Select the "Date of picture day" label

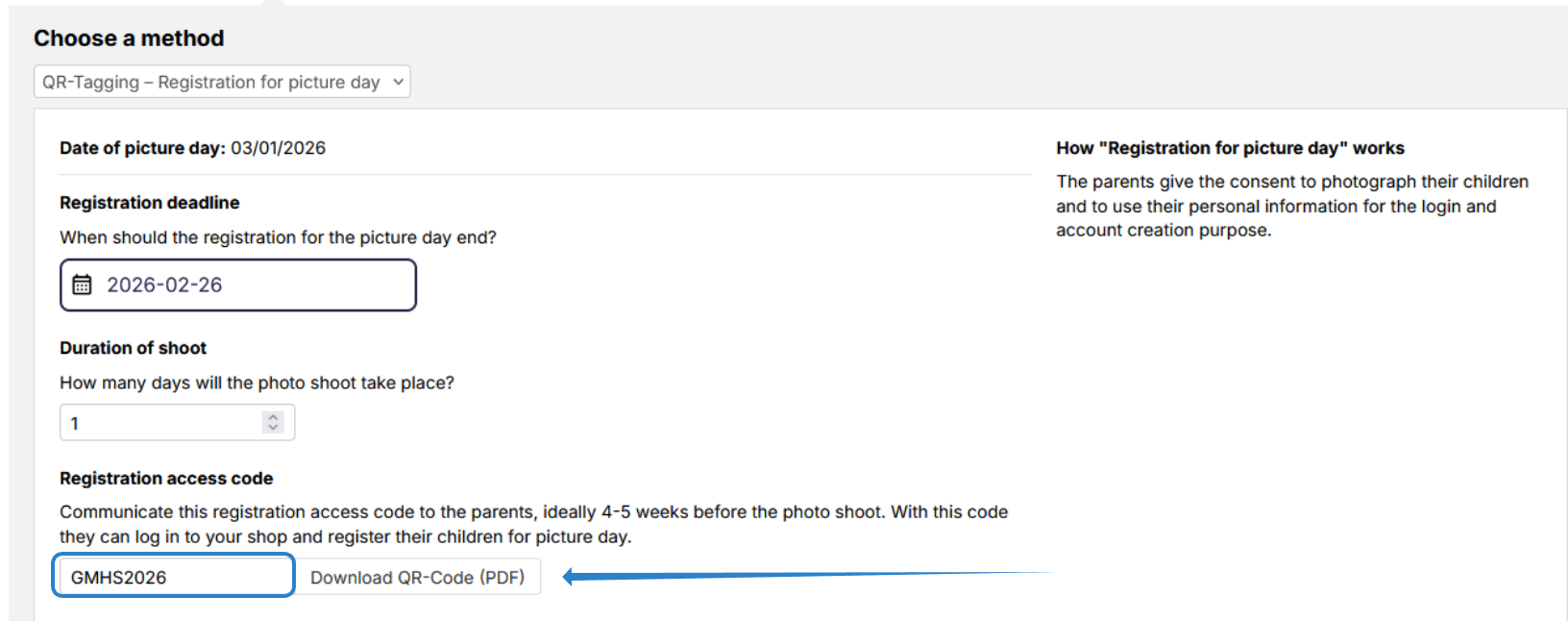pyautogui.click(x=142, y=148)
